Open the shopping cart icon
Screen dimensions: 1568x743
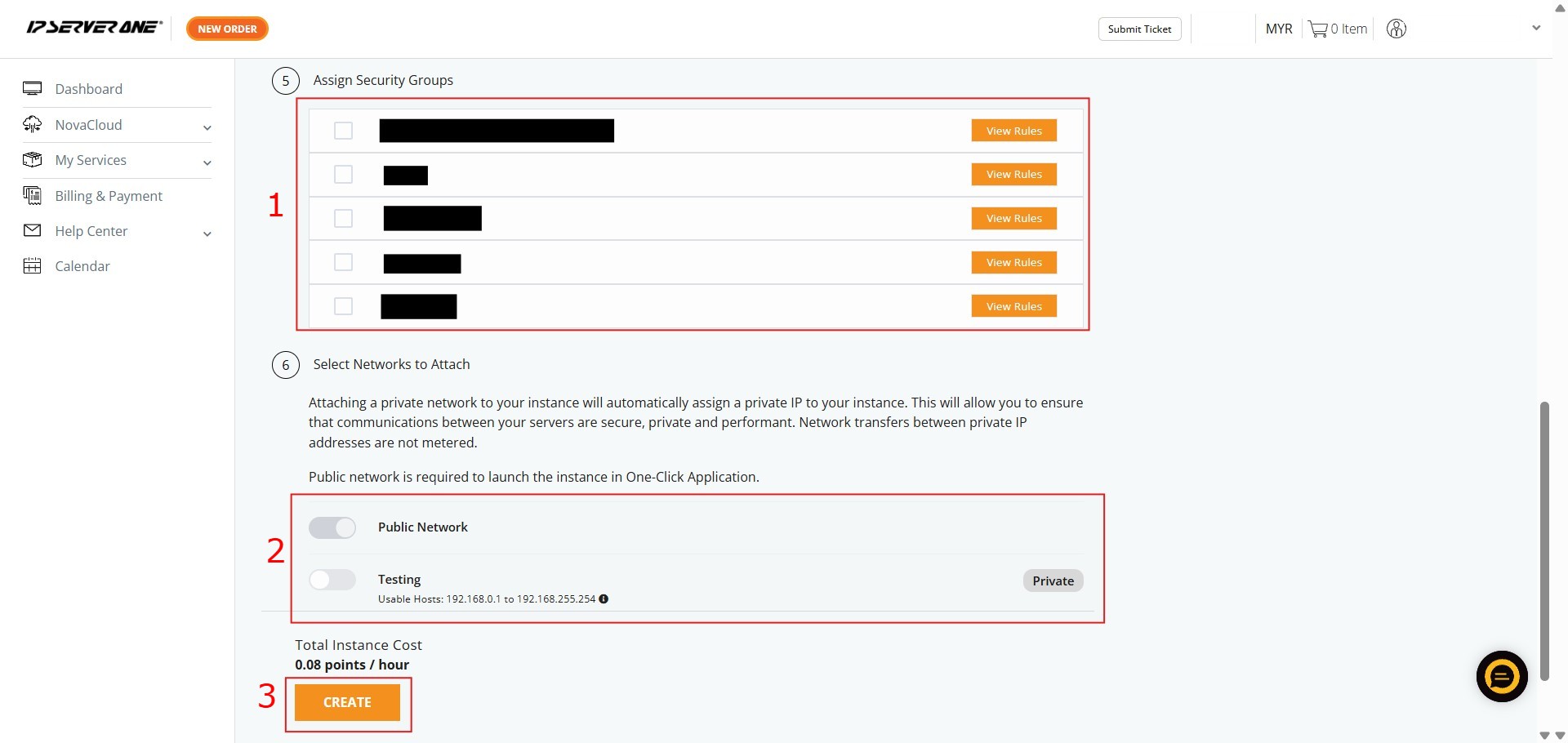(1317, 29)
